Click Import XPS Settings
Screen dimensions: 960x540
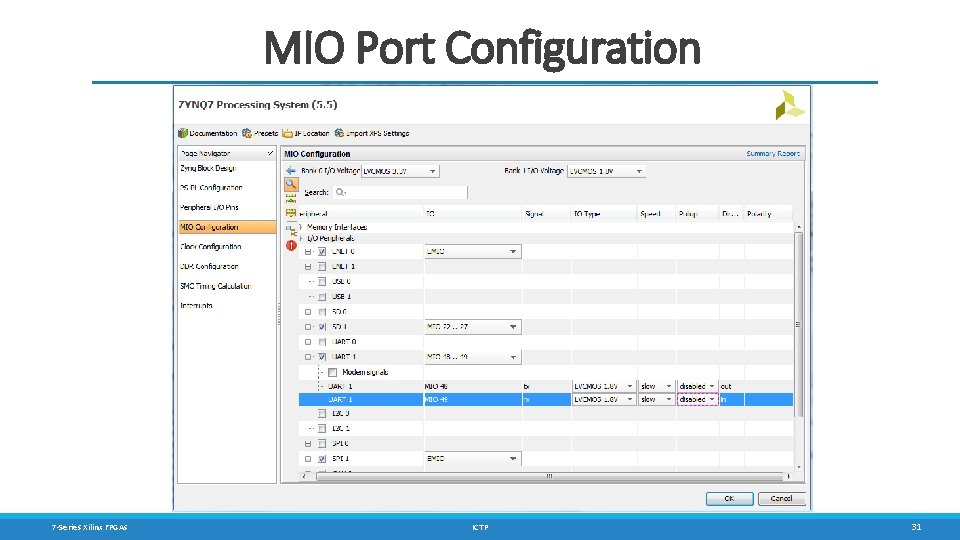[372, 133]
